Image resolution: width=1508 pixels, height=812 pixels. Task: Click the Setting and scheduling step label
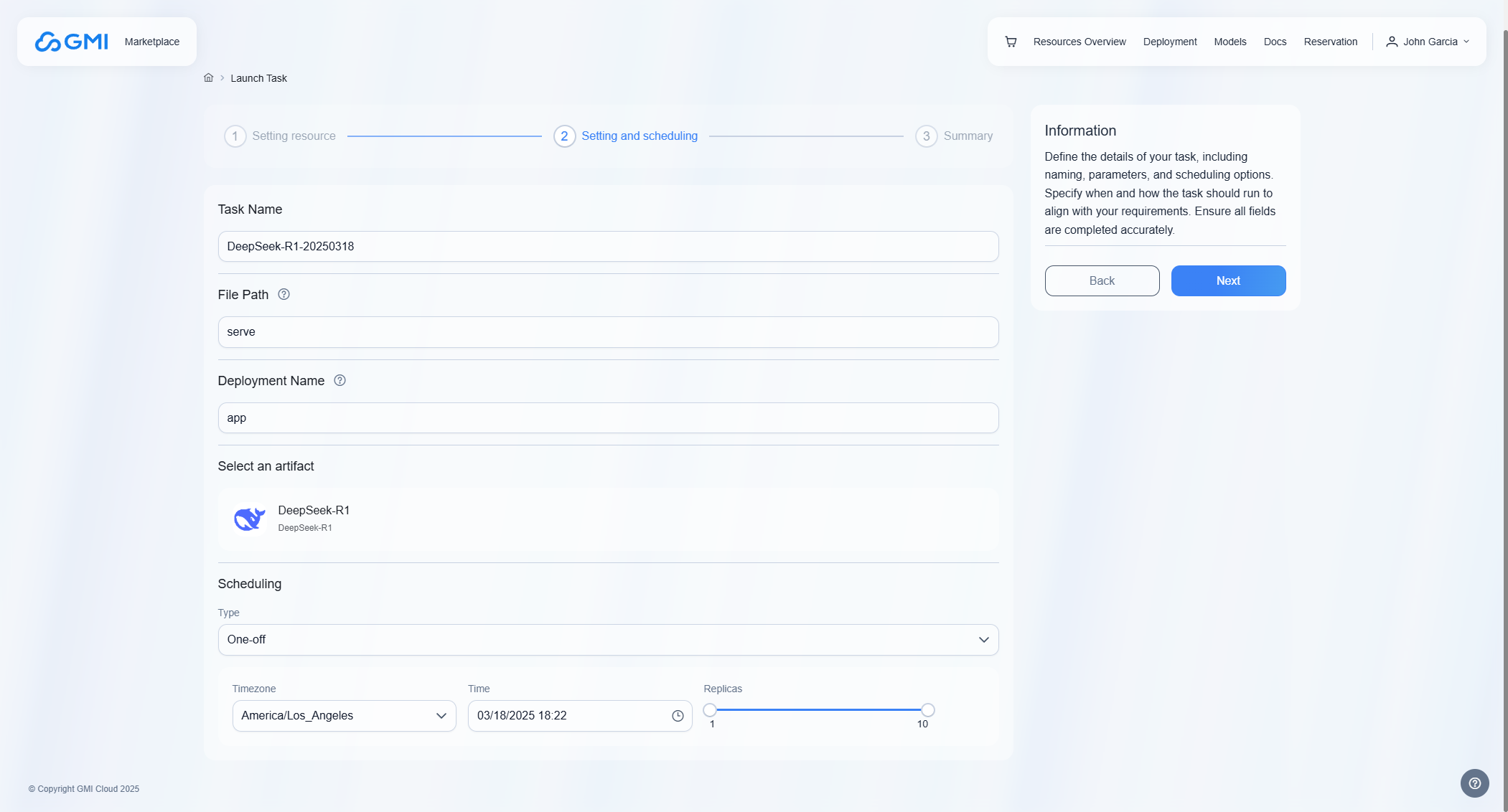640,136
